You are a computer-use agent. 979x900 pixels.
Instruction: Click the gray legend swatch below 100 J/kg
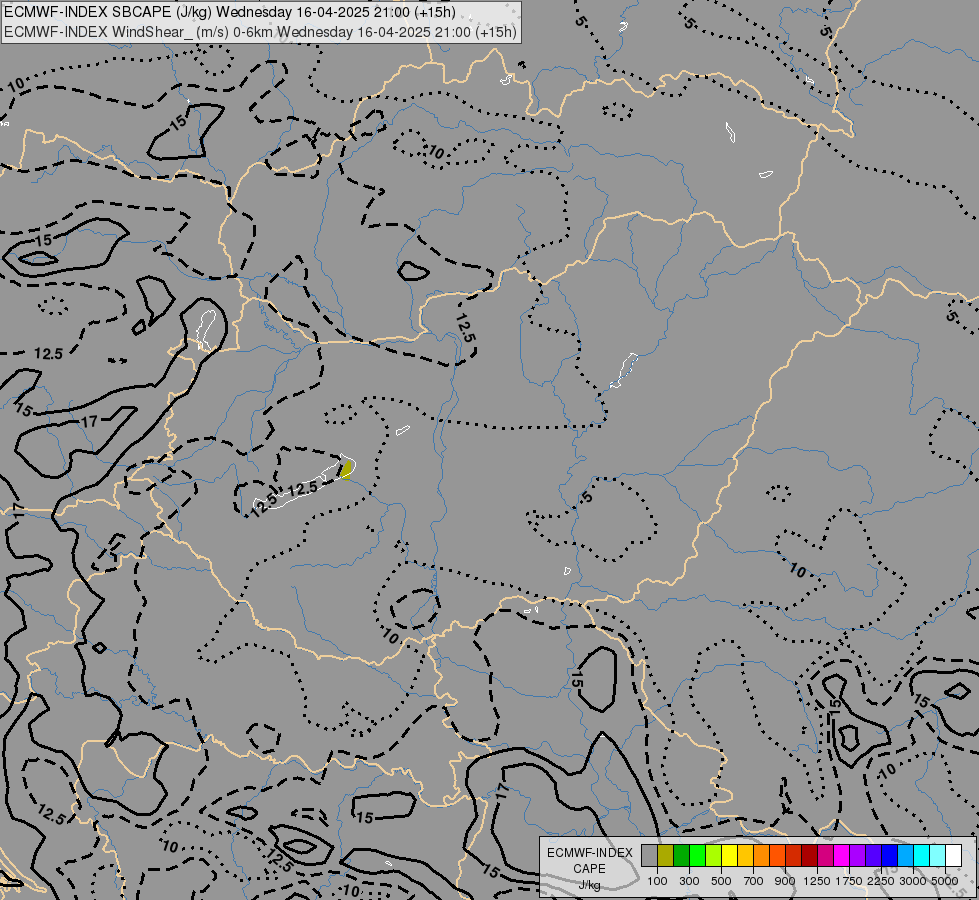[x=649, y=855]
